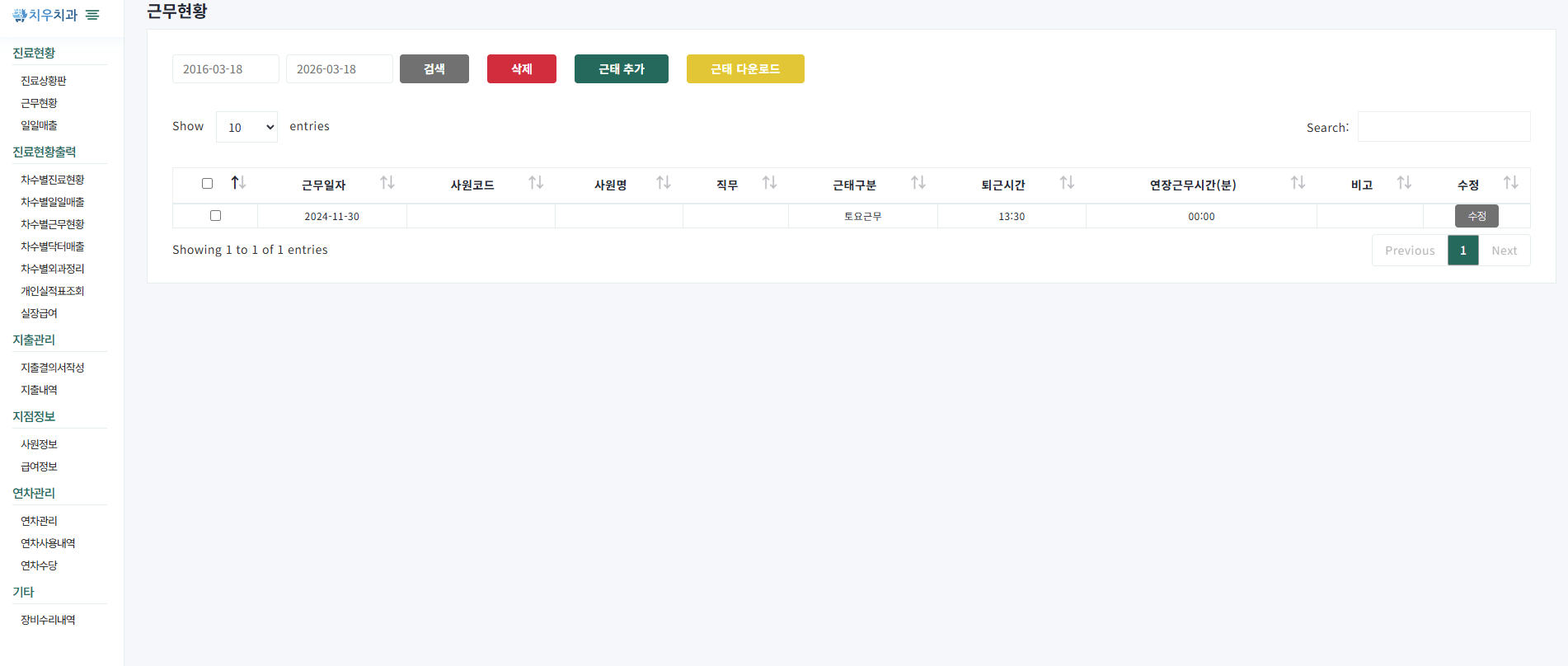Click the 2024-11-30 date cell
The width and height of the screenshot is (1568, 666).
point(332,216)
